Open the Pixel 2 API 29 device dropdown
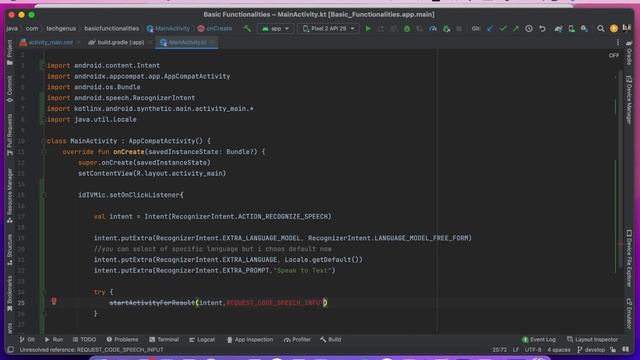Image resolution: width=640 pixels, height=360 pixels. click(329, 29)
